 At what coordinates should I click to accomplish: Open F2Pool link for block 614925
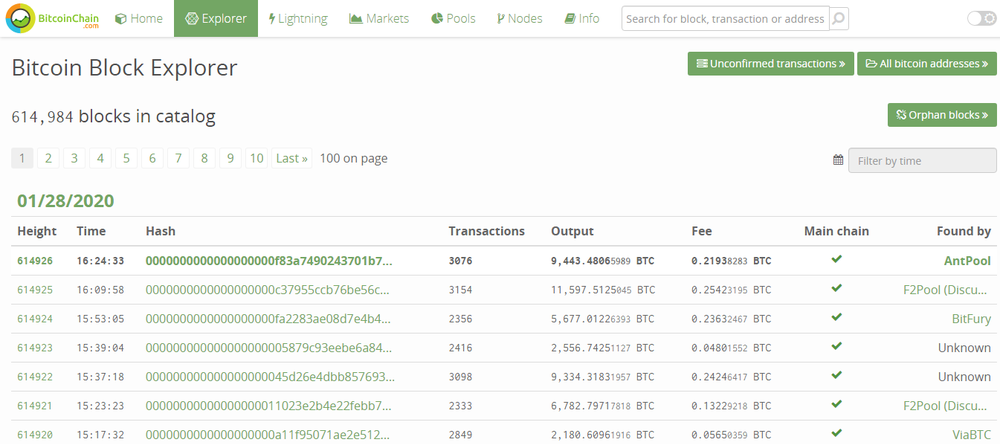point(947,290)
